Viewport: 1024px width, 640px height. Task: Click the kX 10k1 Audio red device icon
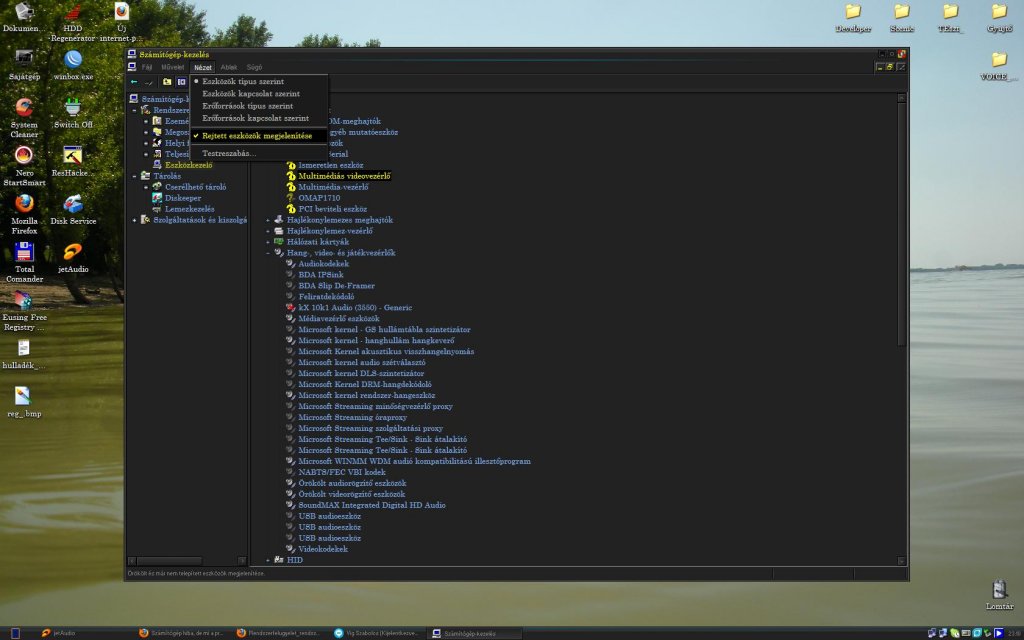[291, 308]
